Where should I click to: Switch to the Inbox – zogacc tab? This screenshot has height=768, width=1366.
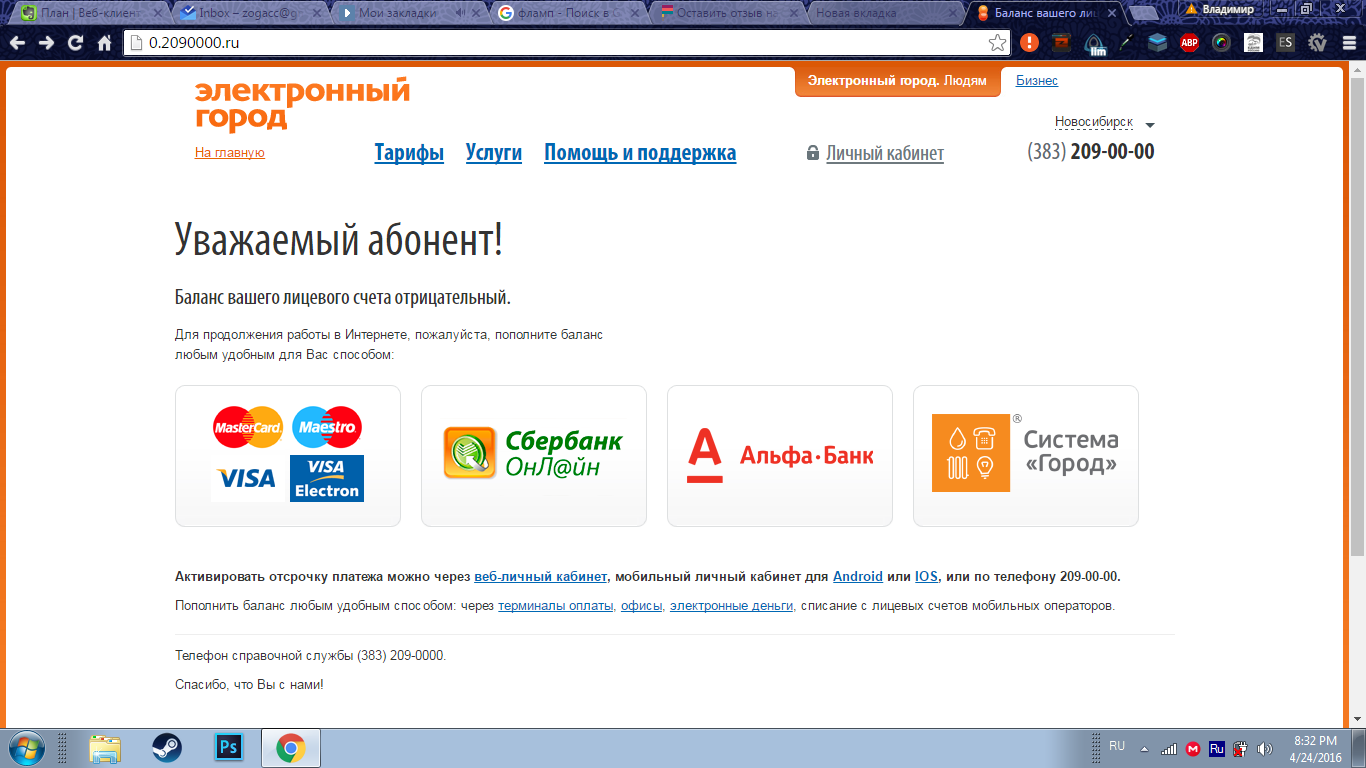[x=250, y=13]
